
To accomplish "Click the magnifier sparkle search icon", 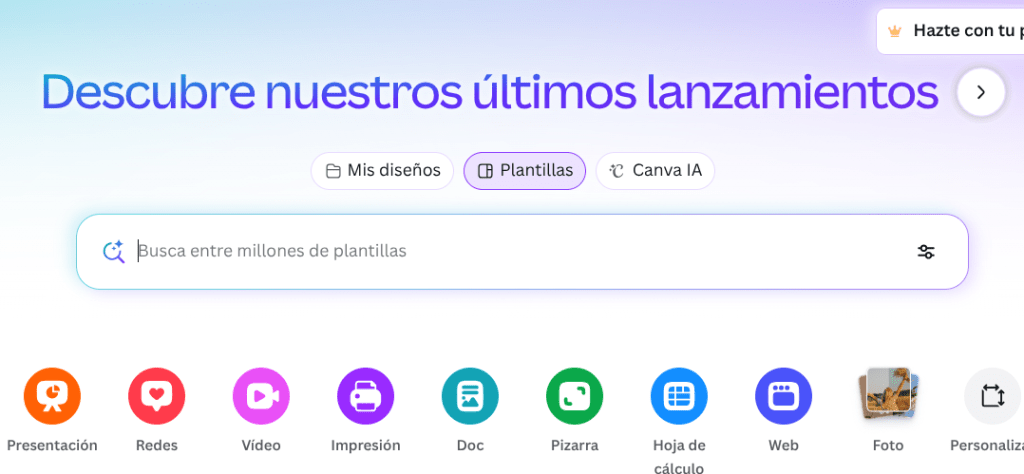I will click(113, 252).
